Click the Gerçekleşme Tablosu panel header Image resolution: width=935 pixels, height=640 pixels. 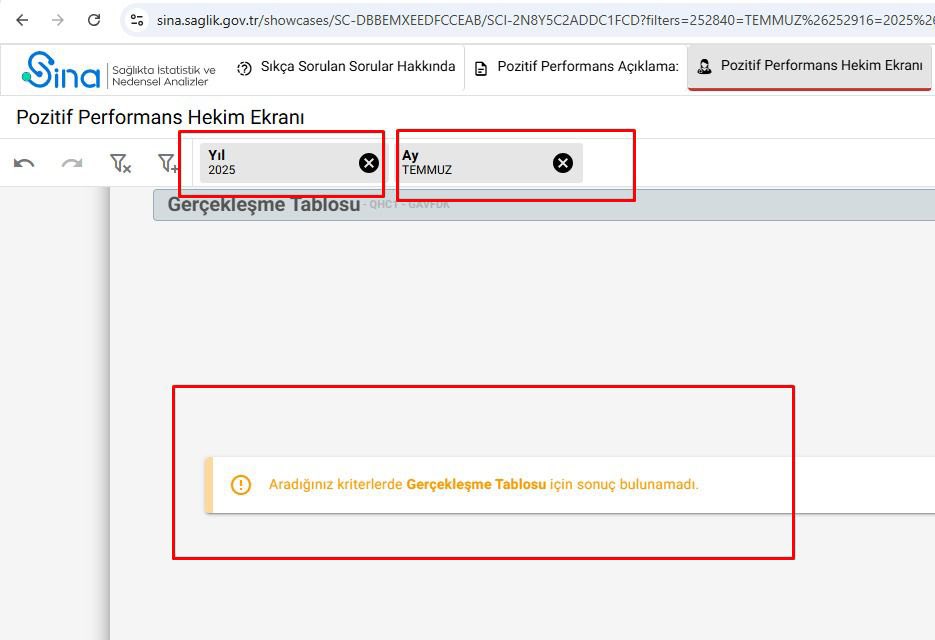tap(544, 205)
